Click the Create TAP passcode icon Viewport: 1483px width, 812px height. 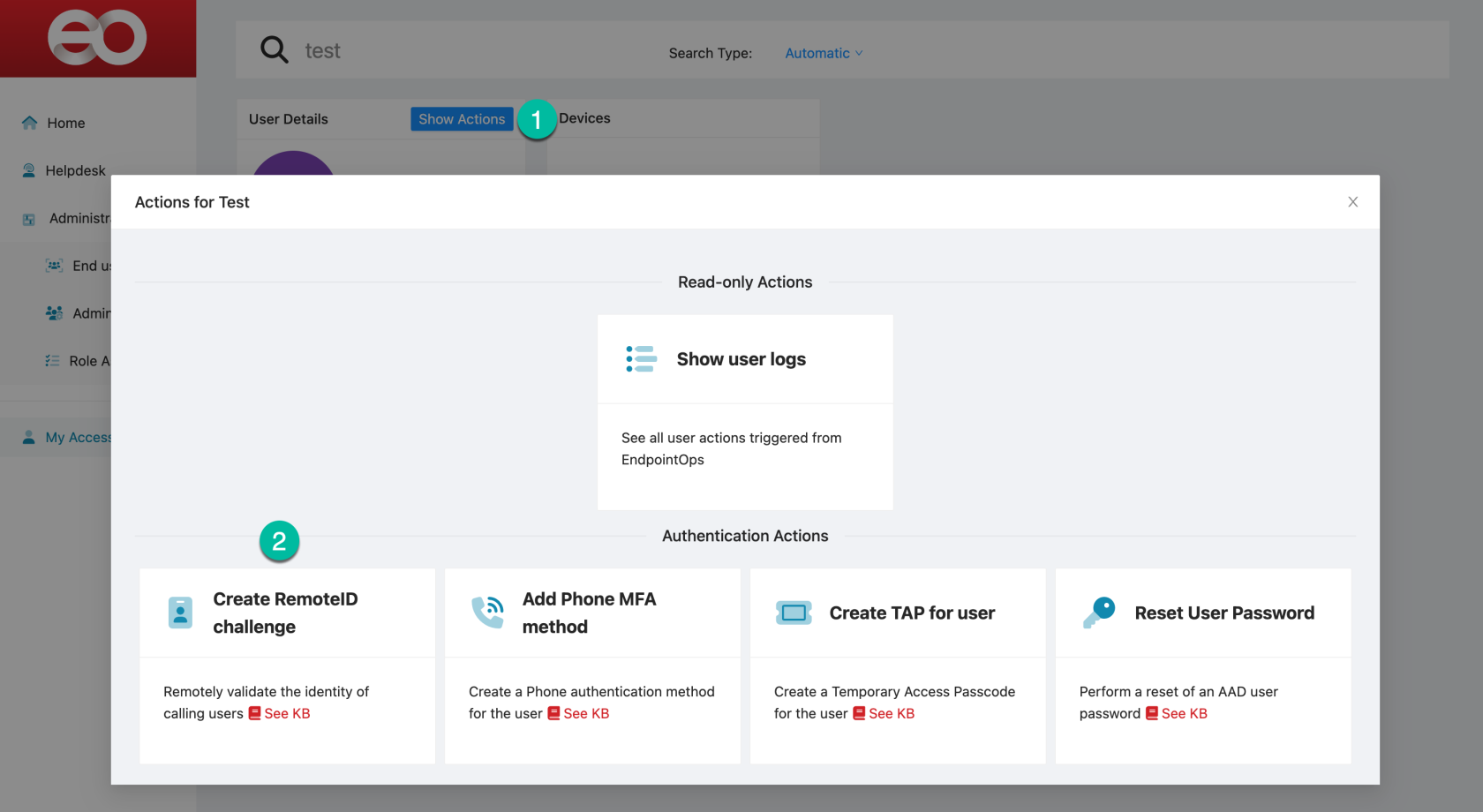tap(794, 613)
